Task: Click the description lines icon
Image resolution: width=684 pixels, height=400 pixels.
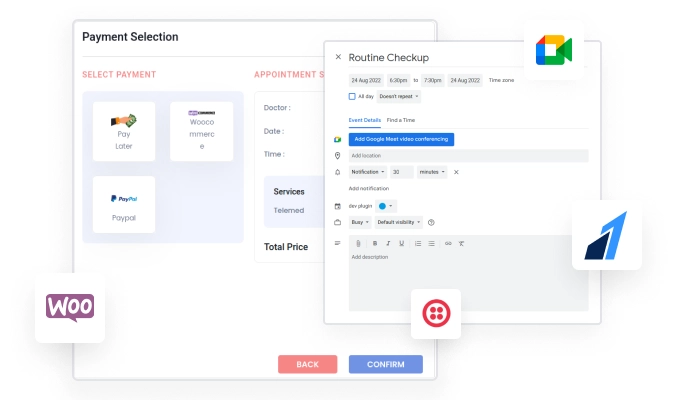Action: (x=337, y=243)
